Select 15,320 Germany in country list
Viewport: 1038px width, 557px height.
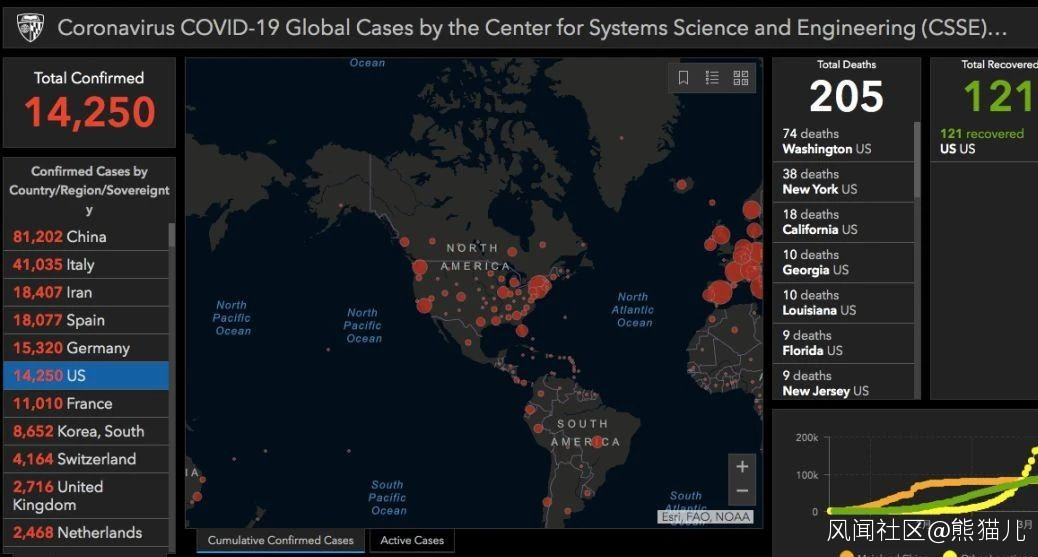(x=86, y=348)
